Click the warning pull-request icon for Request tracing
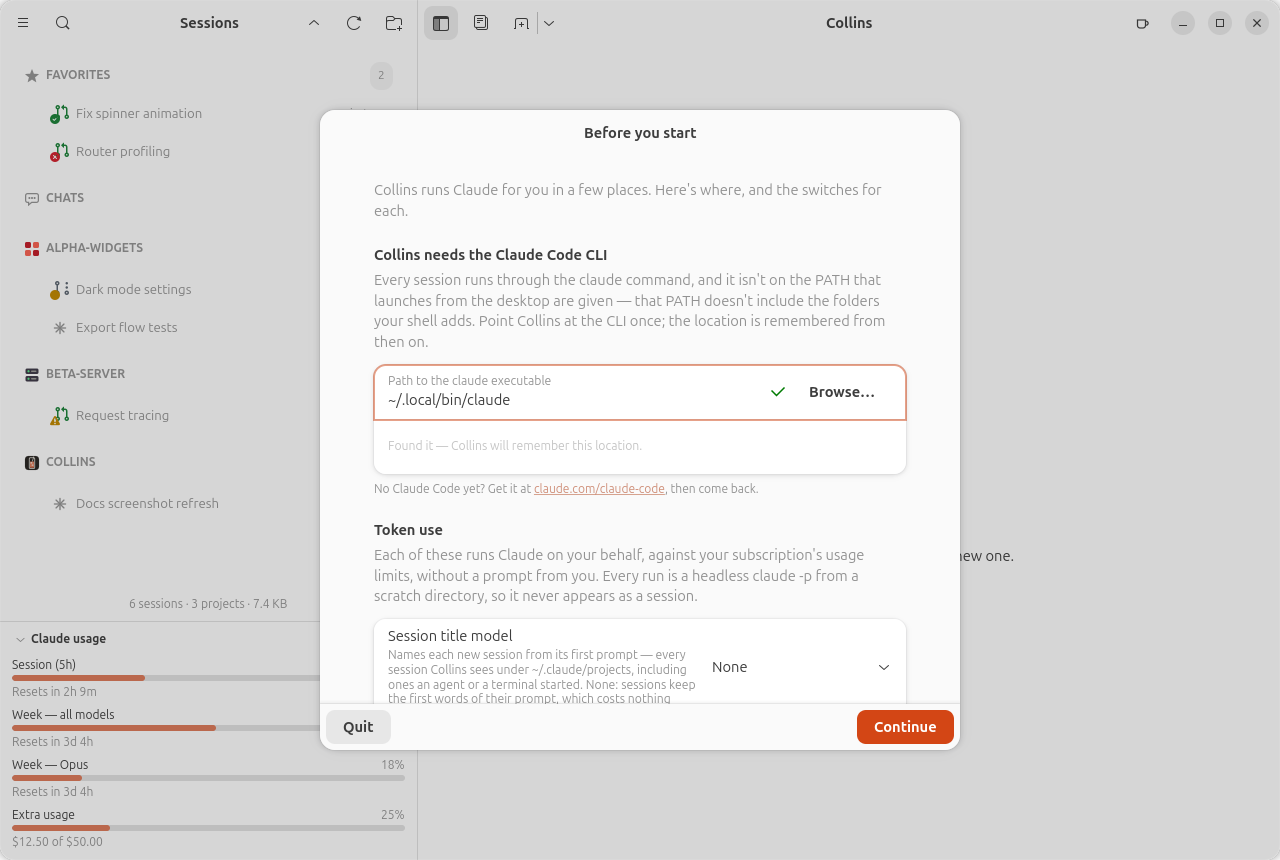Image resolution: width=1280 pixels, height=860 pixels. coord(60,416)
